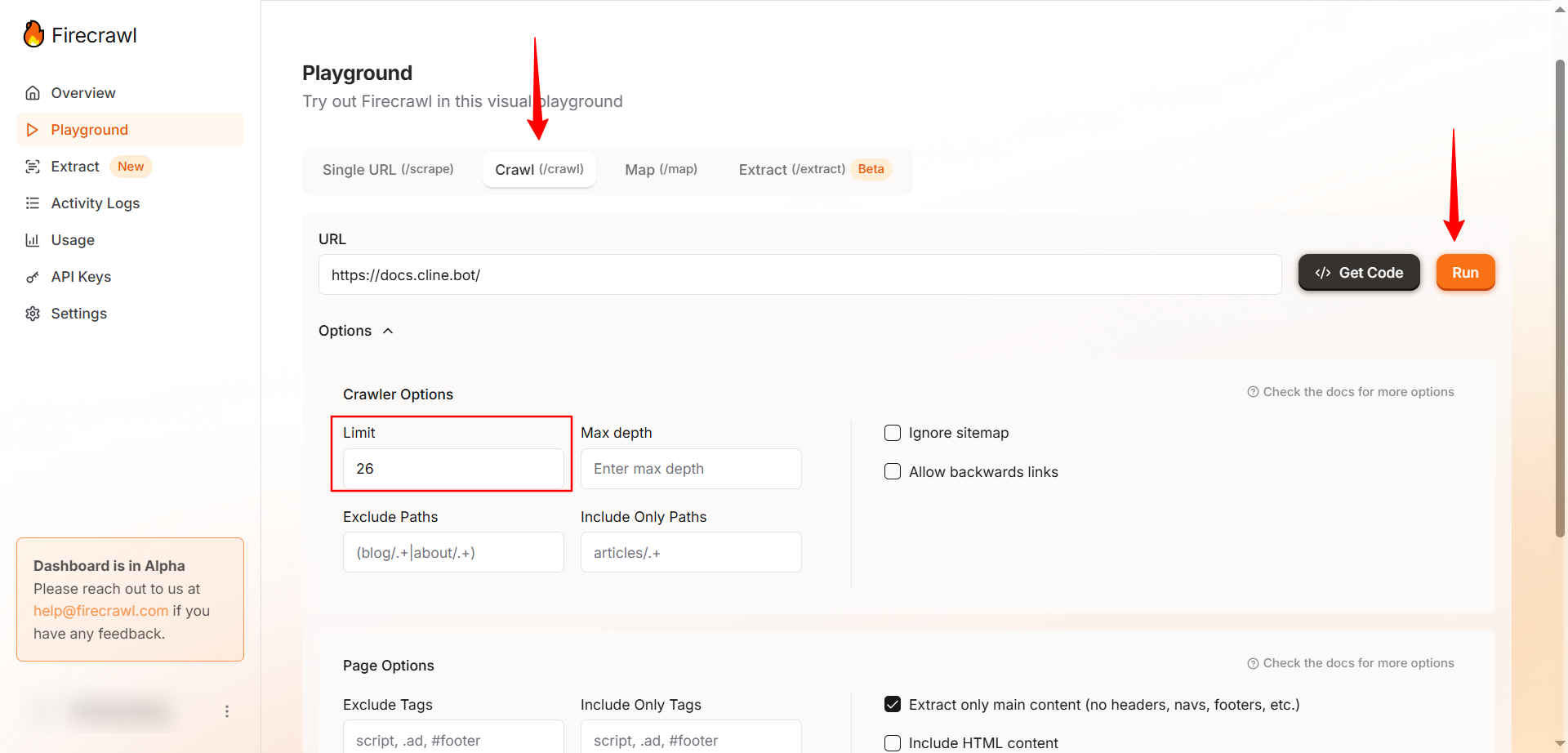
Task: Switch to the Map (/map) tab
Action: click(661, 170)
